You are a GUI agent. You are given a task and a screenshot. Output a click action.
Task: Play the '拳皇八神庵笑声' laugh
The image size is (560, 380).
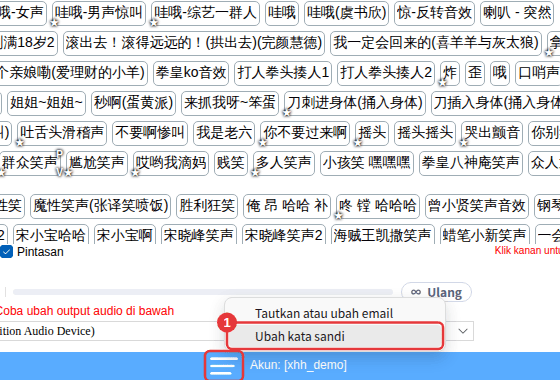471,163
